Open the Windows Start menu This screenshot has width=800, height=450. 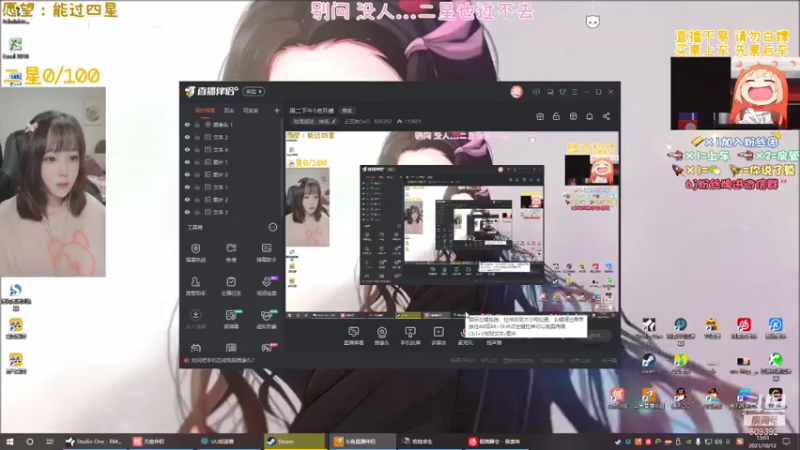(10, 441)
